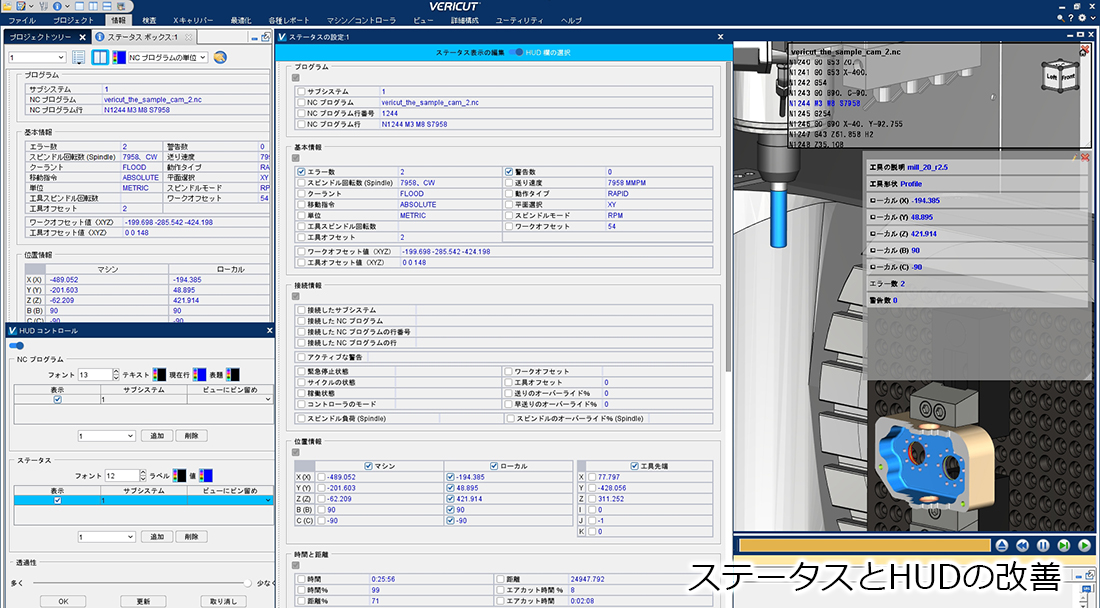Click the reset model eject icon

click(x=1002, y=546)
